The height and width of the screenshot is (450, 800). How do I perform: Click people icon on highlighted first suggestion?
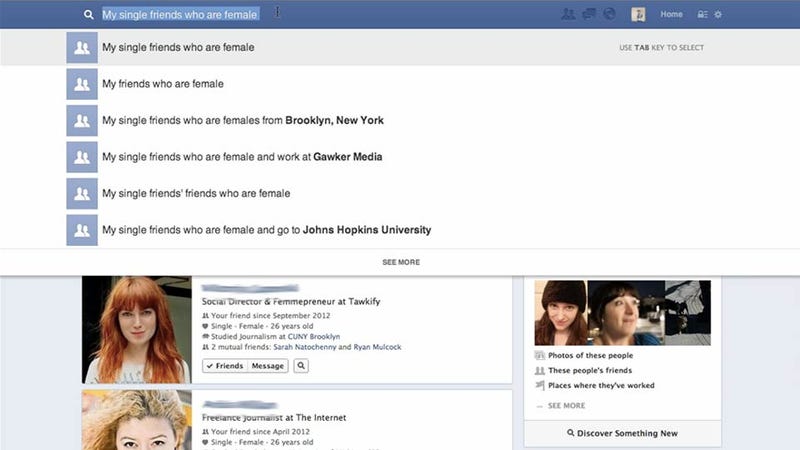pyautogui.click(x=82, y=47)
